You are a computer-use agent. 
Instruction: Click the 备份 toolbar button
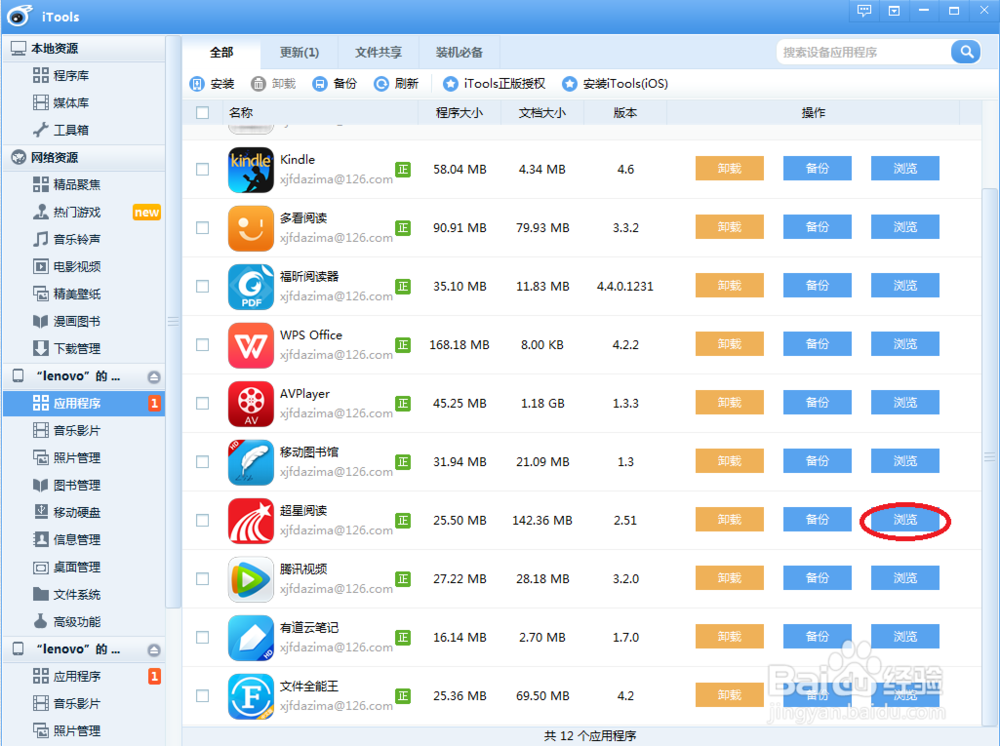[335, 84]
